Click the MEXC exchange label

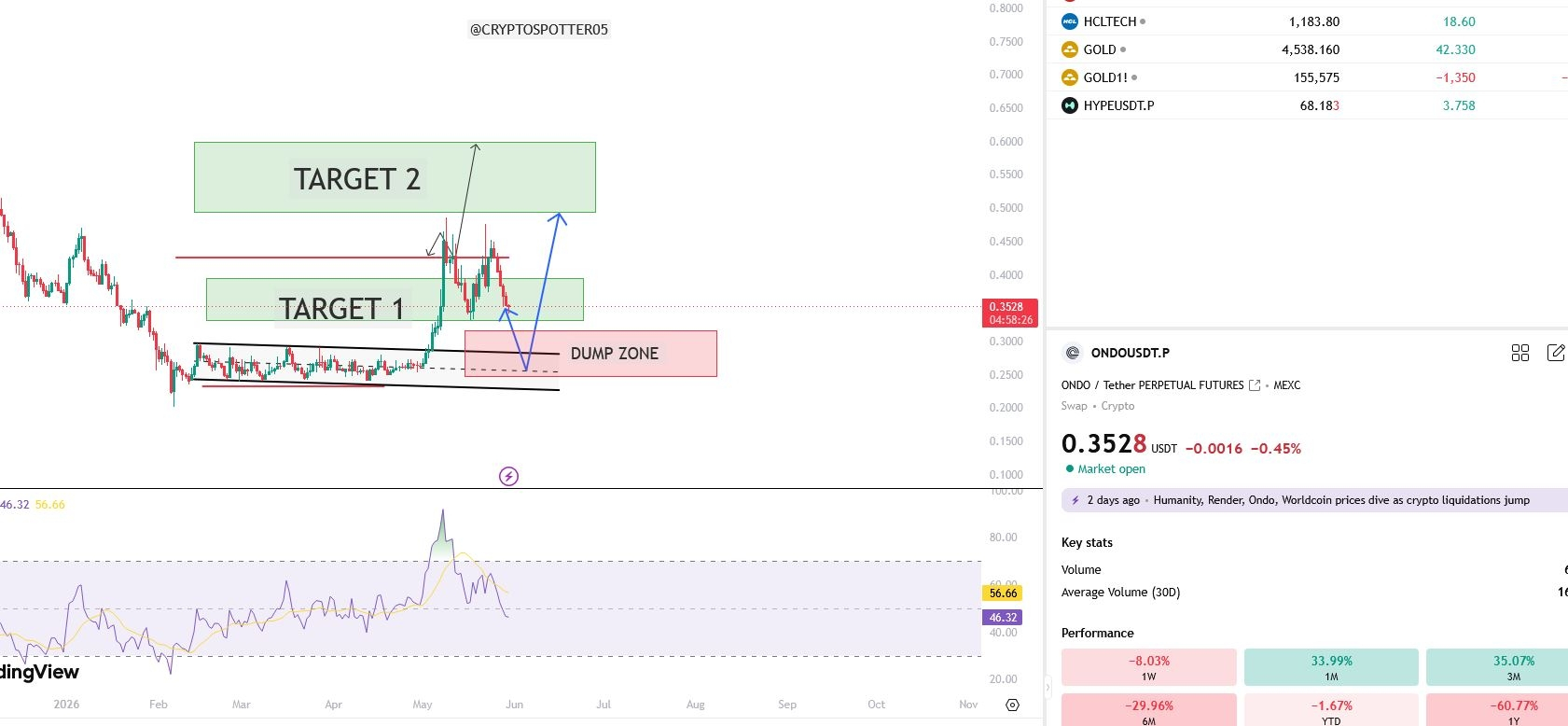point(1286,384)
